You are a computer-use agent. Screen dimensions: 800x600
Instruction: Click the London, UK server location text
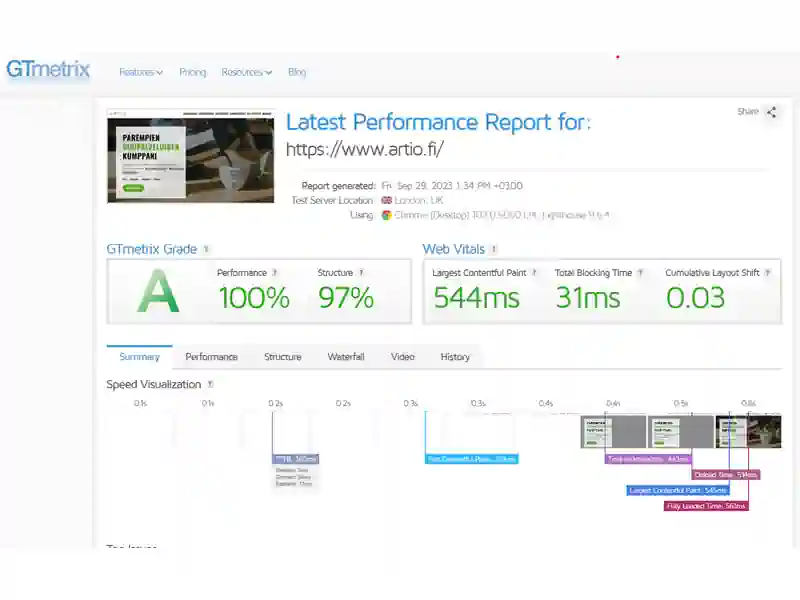click(x=419, y=200)
